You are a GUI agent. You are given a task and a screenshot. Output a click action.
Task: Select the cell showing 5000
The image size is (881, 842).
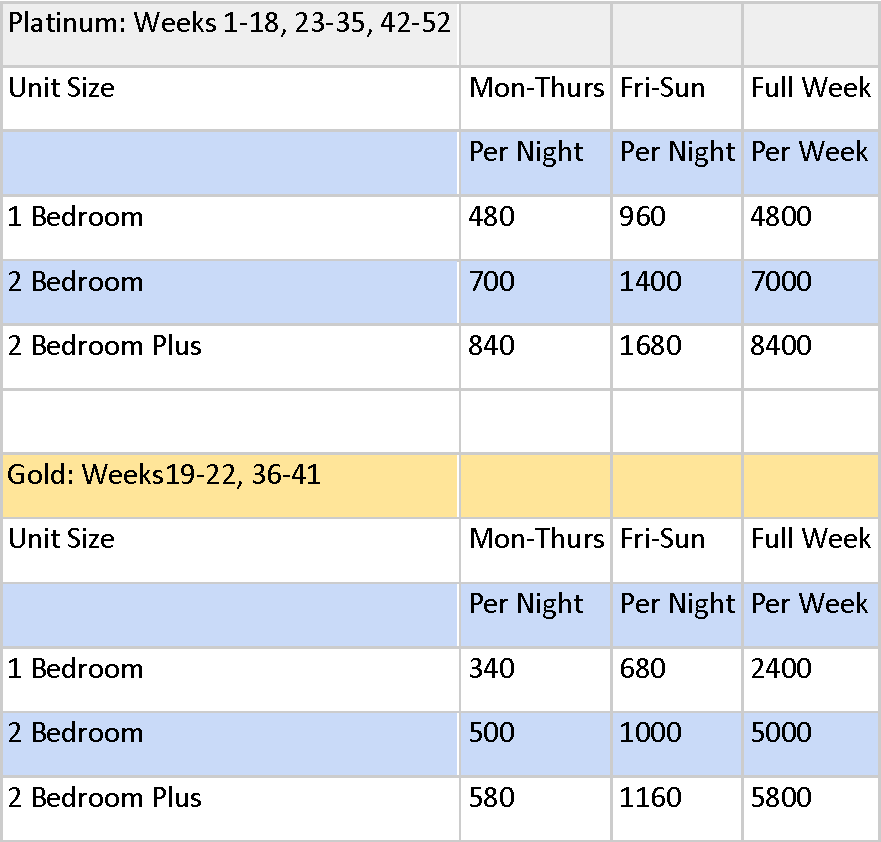point(812,744)
